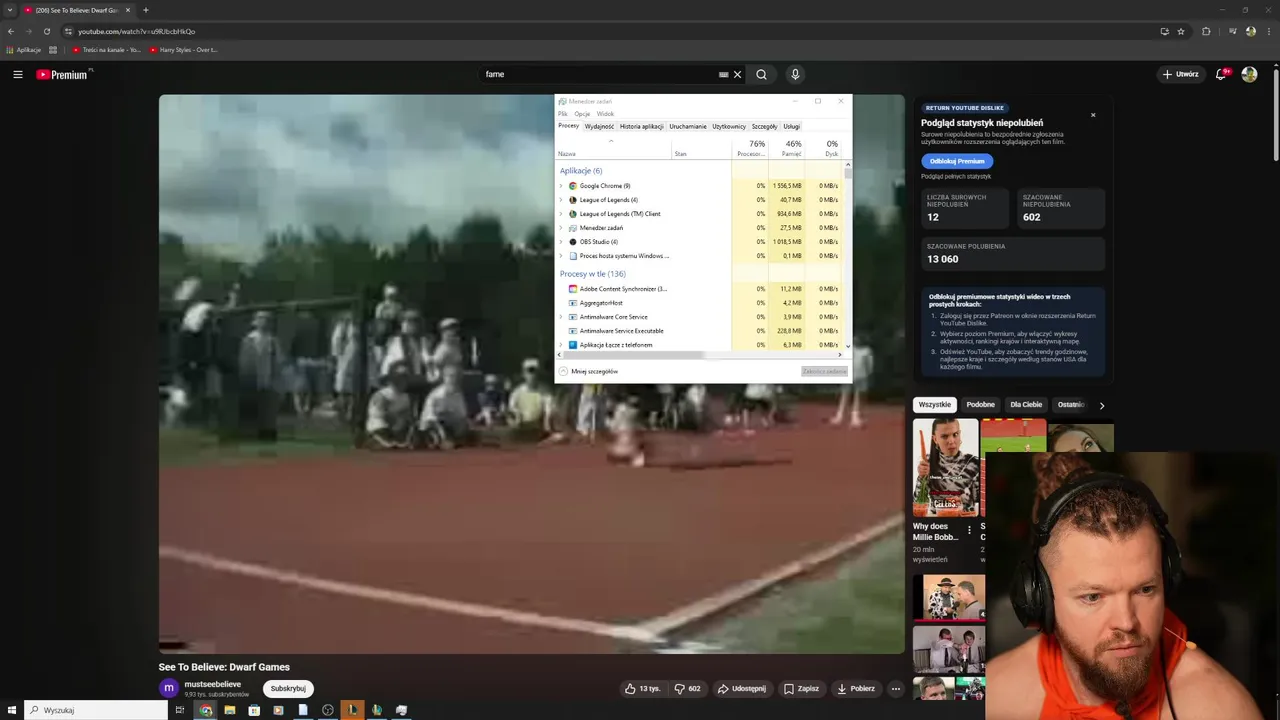This screenshot has width=1280, height=720.
Task: Open Aplikacje apps bookmark shortcut
Action: tap(24, 49)
